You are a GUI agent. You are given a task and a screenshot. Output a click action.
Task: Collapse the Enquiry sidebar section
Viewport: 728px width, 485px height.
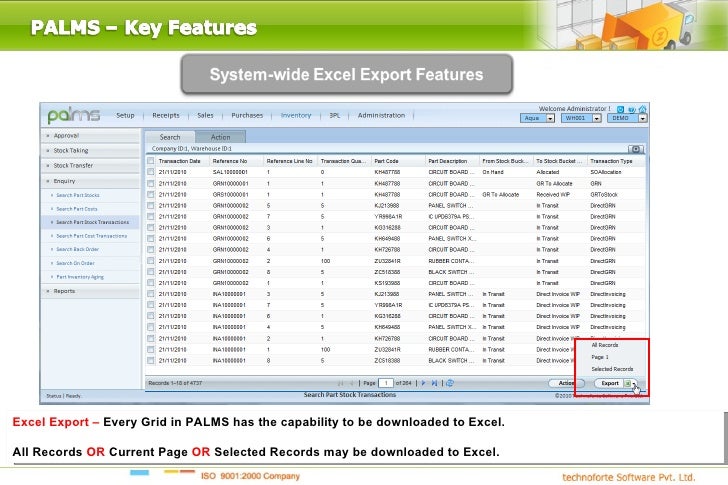[91, 181]
